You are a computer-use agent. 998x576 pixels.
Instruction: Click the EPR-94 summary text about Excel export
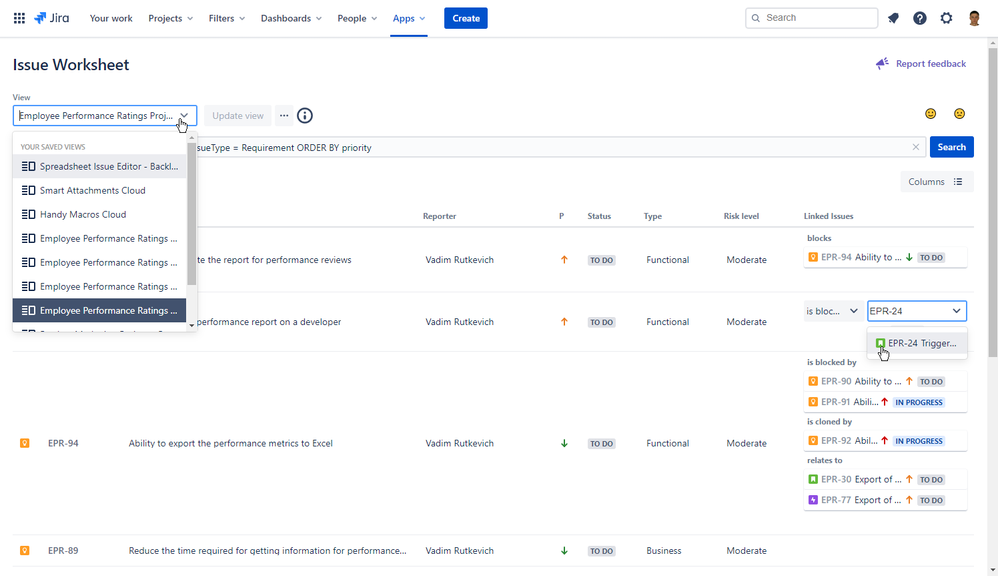coord(230,443)
